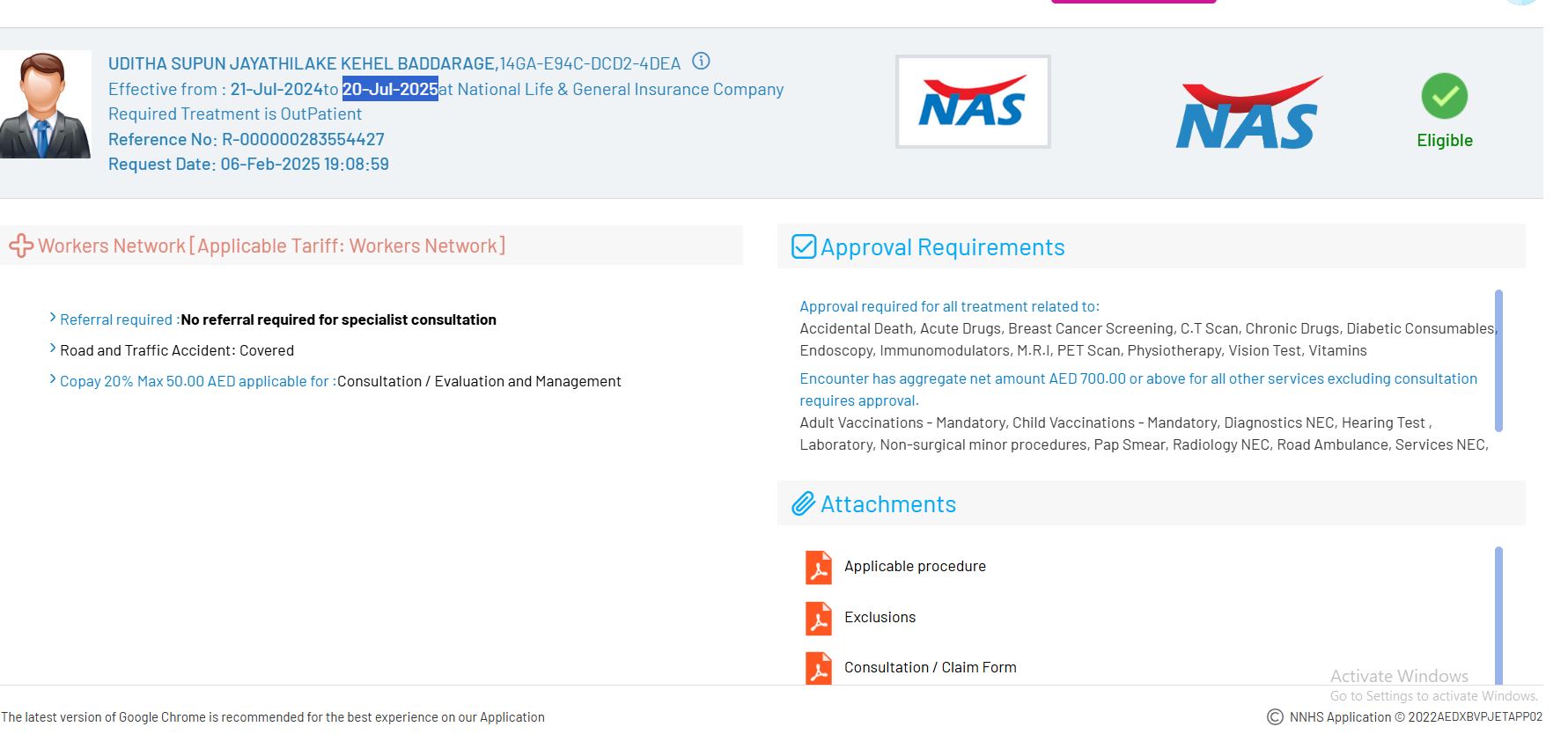Image resolution: width=1568 pixels, height=734 pixels.
Task: Click the Adult Vaccinations - Mandatory list text
Action: [1144, 434]
